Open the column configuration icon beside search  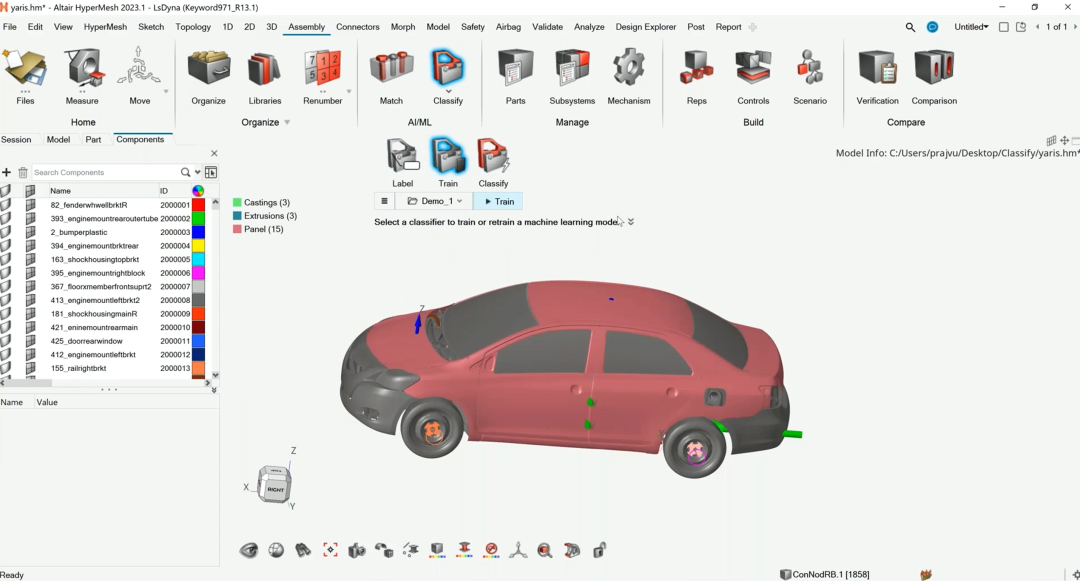[211, 172]
